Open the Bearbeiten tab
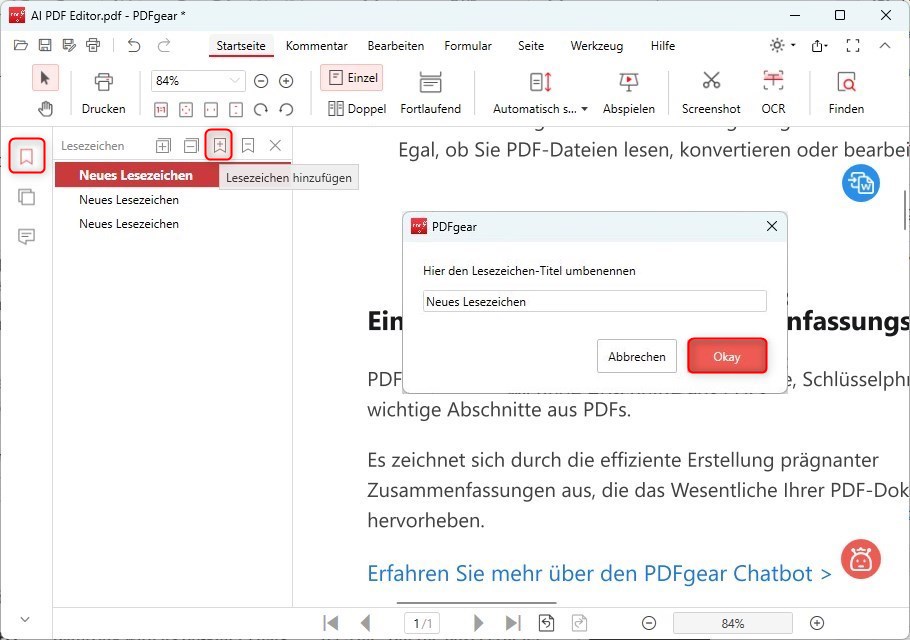 tap(396, 46)
